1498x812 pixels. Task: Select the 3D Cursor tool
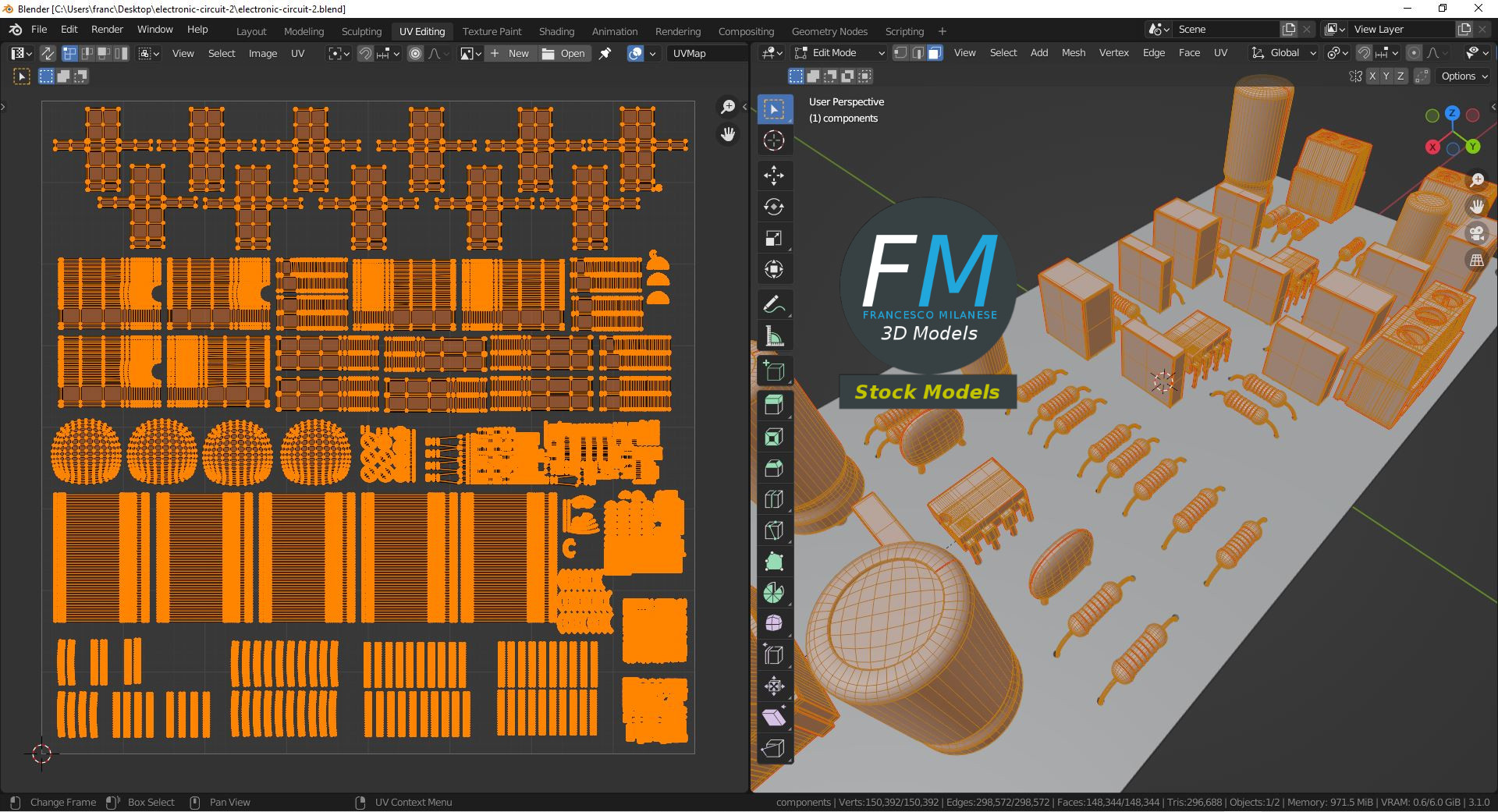[x=773, y=140]
